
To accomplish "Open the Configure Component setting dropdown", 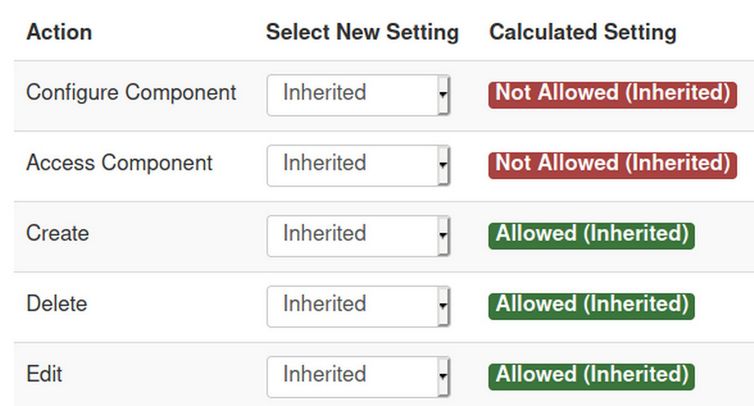I will pyautogui.click(x=350, y=94).
